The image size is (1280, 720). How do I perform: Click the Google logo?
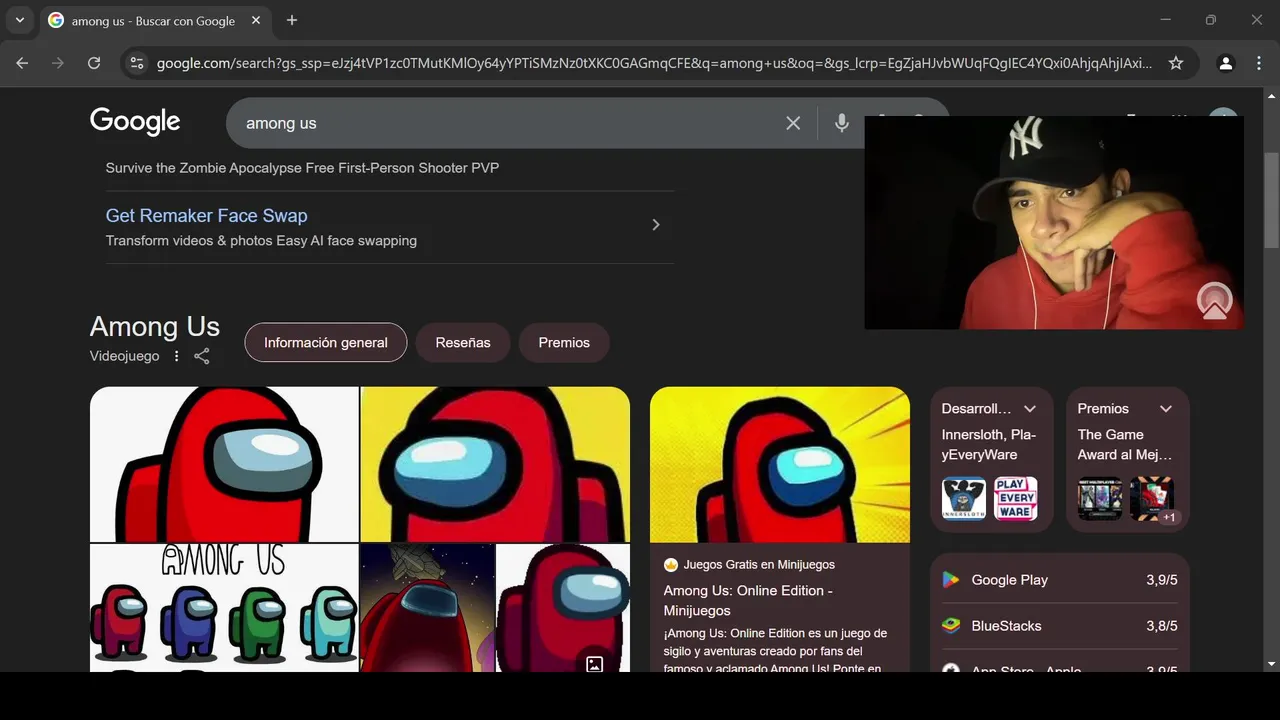coord(135,122)
